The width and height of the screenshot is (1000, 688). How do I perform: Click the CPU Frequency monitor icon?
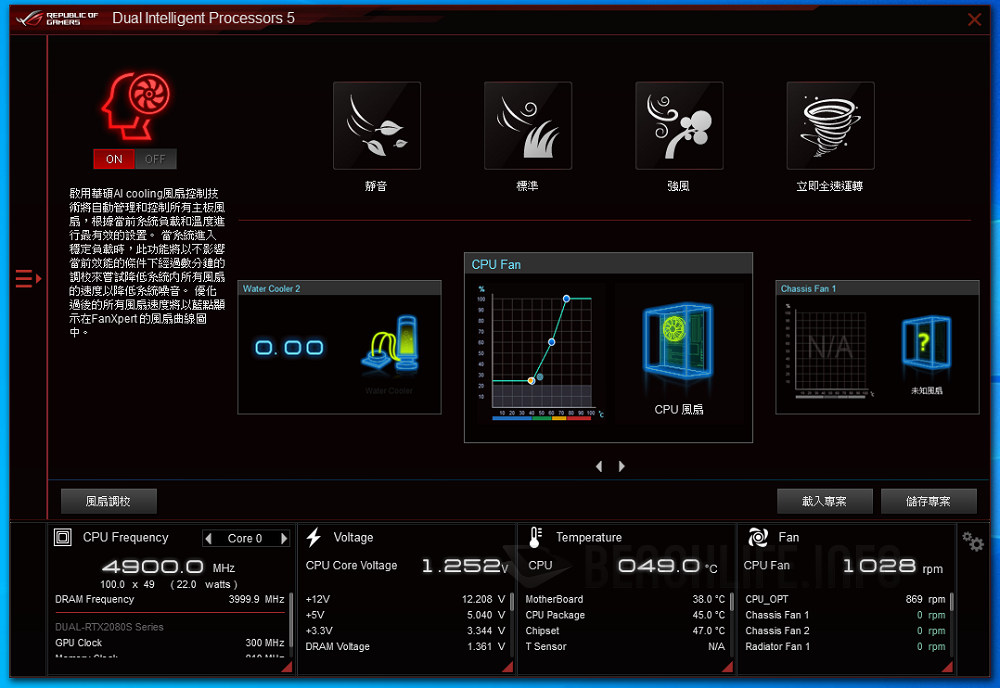pos(65,537)
